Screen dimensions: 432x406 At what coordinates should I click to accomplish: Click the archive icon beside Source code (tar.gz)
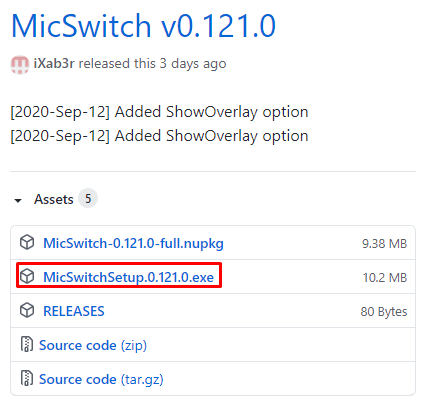tap(27, 378)
